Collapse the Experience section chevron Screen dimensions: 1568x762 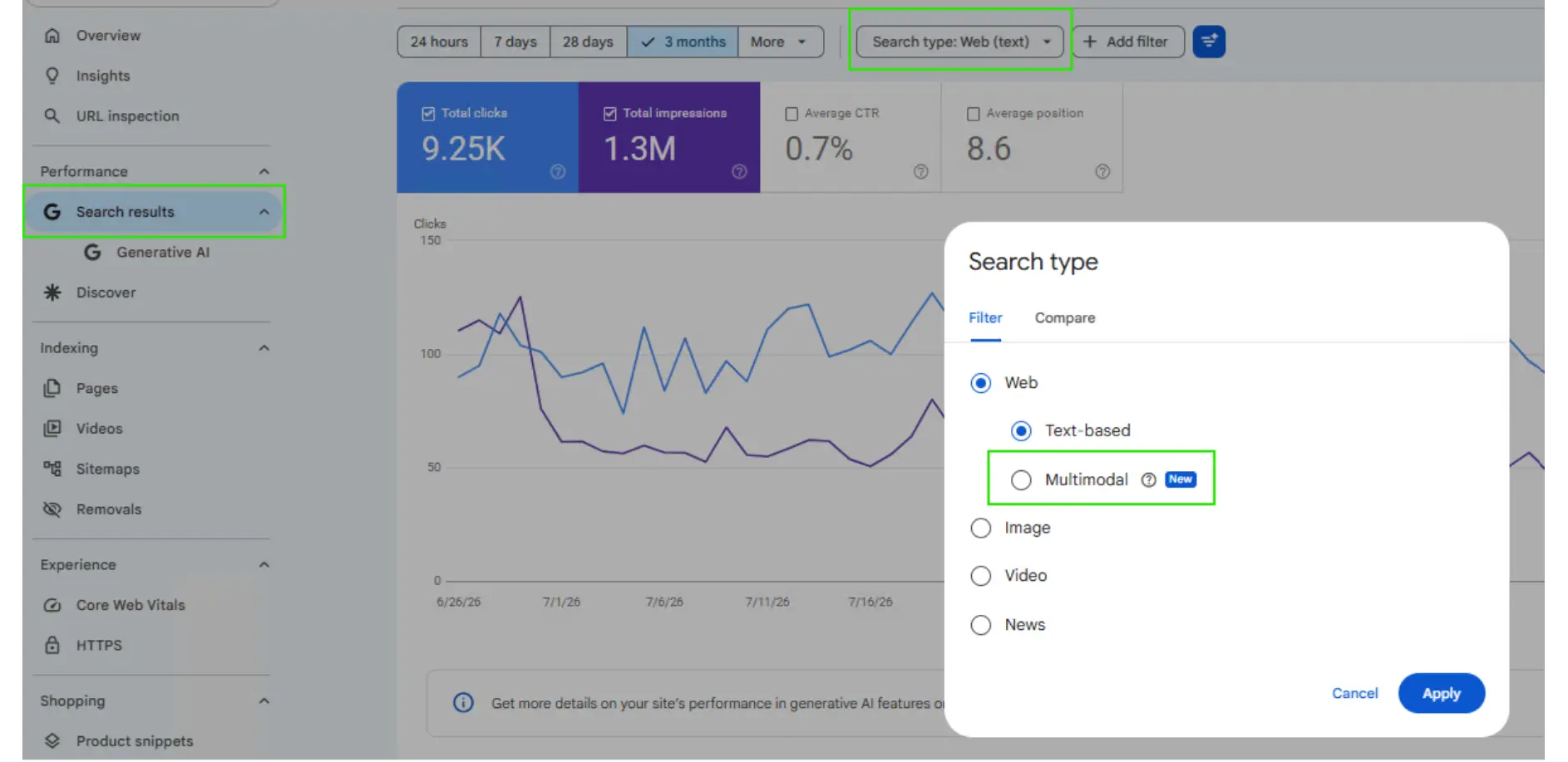pos(264,564)
